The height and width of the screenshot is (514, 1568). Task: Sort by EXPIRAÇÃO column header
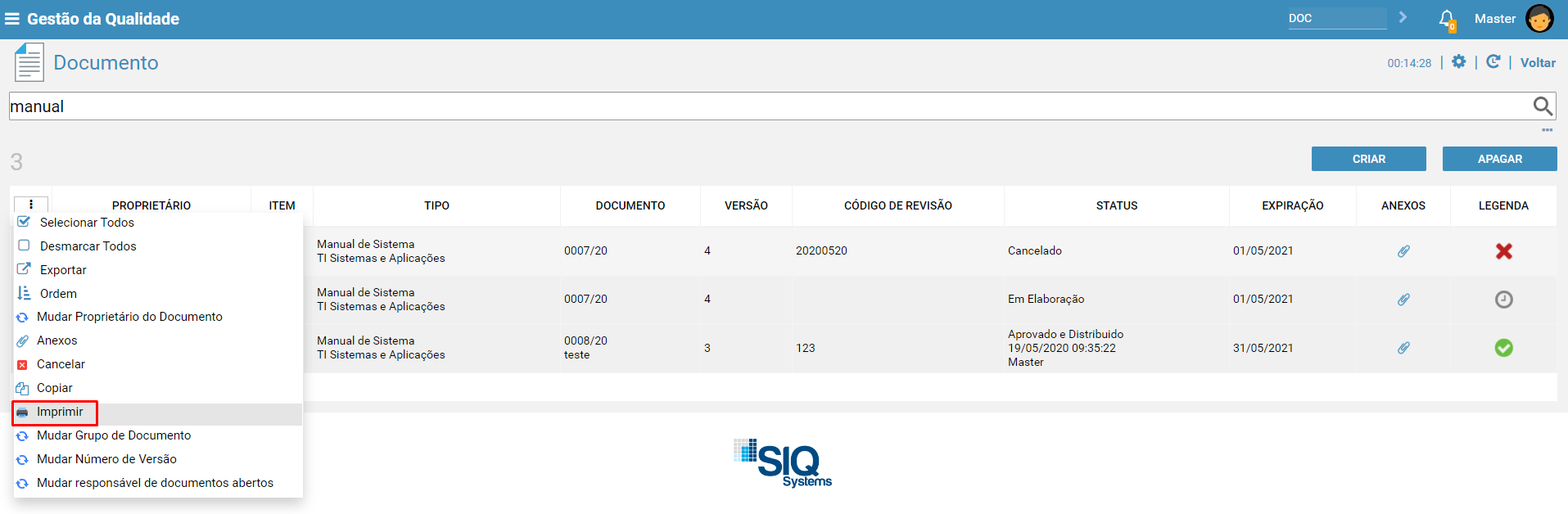pos(1292,205)
